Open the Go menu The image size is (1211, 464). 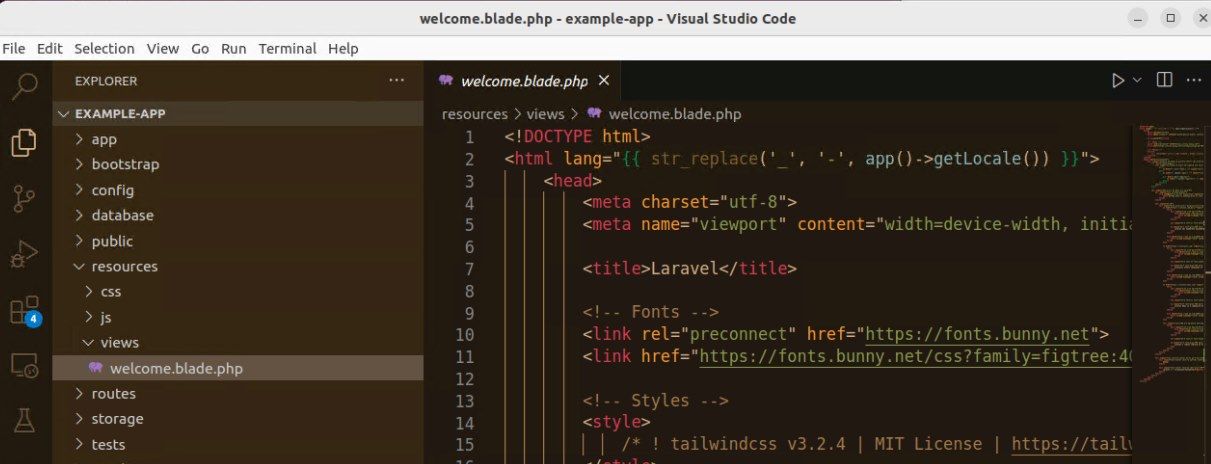(x=200, y=48)
